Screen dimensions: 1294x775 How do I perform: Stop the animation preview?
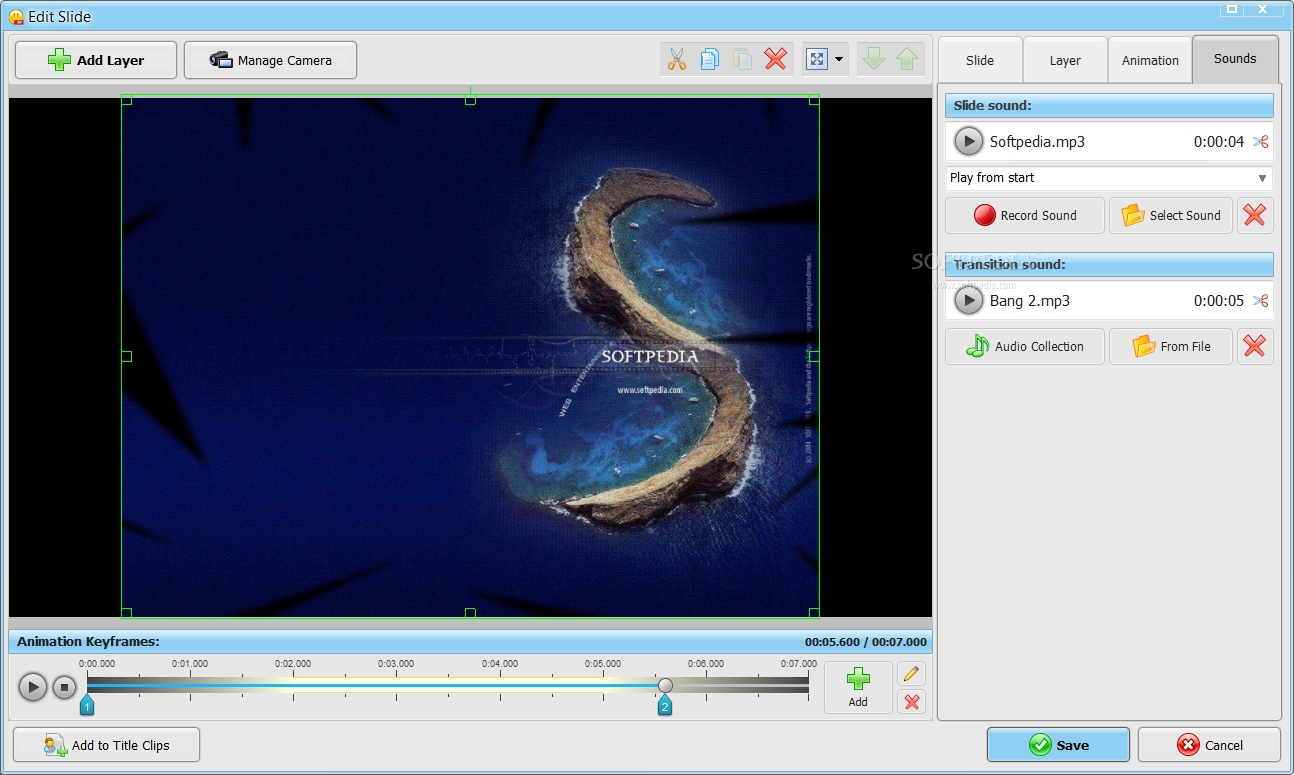tap(64, 687)
